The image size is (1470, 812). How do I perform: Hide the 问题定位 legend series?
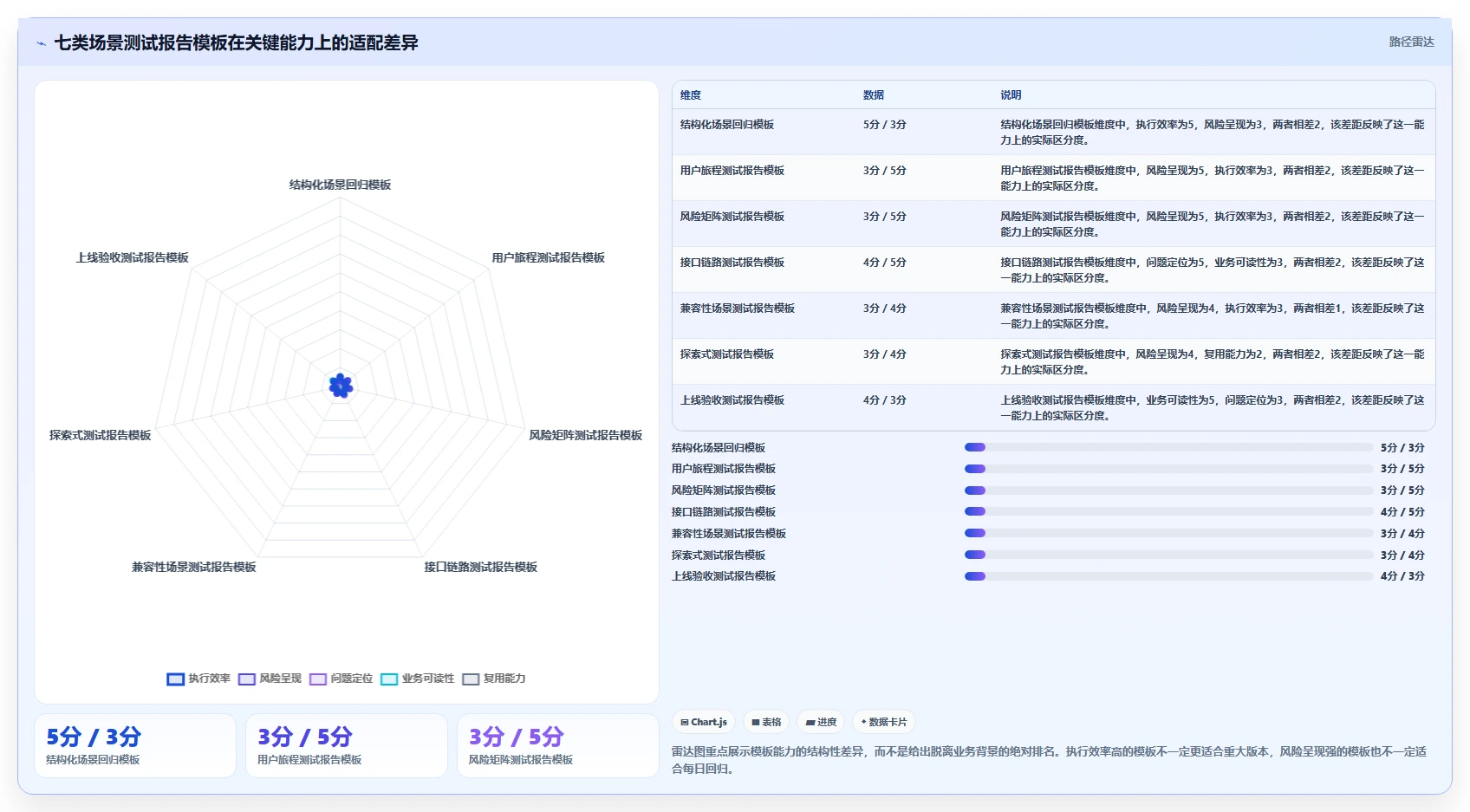[x=341, y=679]
